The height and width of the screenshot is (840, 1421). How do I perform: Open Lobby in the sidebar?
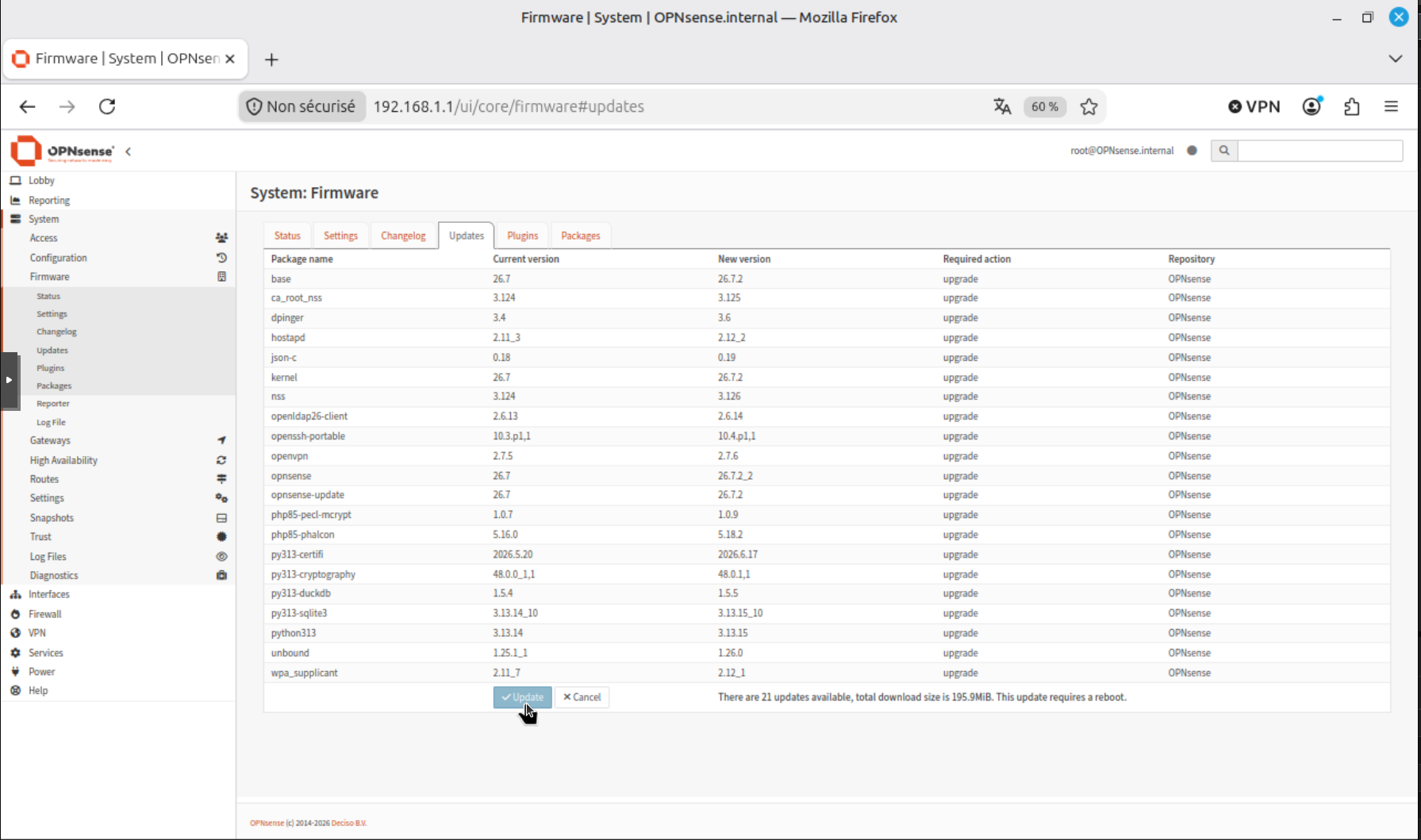[x=41, y=181]
